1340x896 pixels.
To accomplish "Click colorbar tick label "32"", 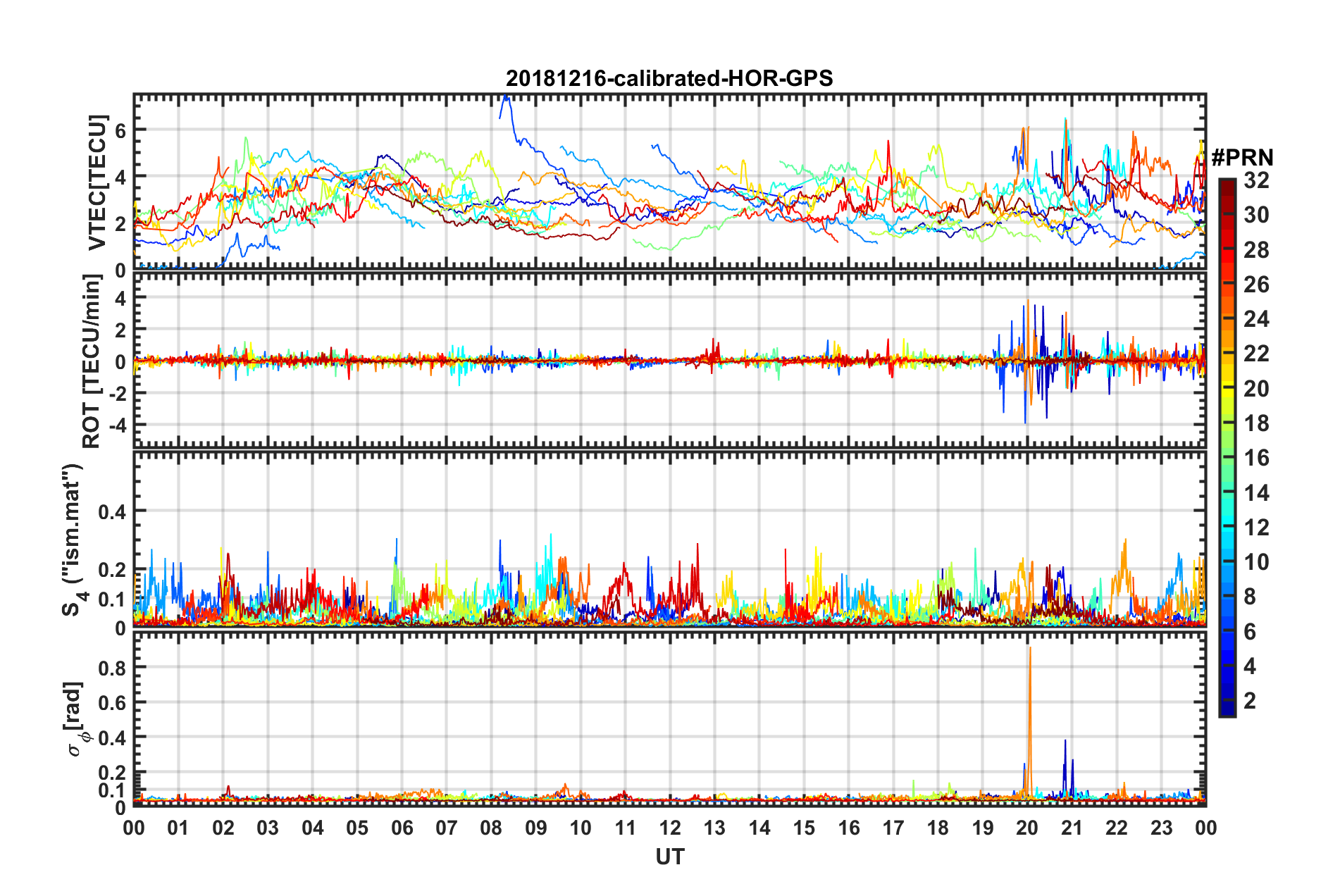I will pos(1255,180).
